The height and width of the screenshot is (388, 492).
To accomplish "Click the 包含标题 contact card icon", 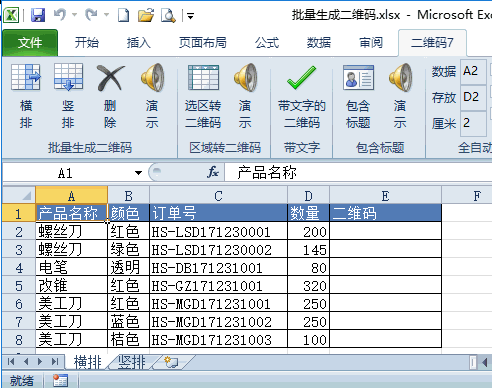I will (x=358, y=77).
